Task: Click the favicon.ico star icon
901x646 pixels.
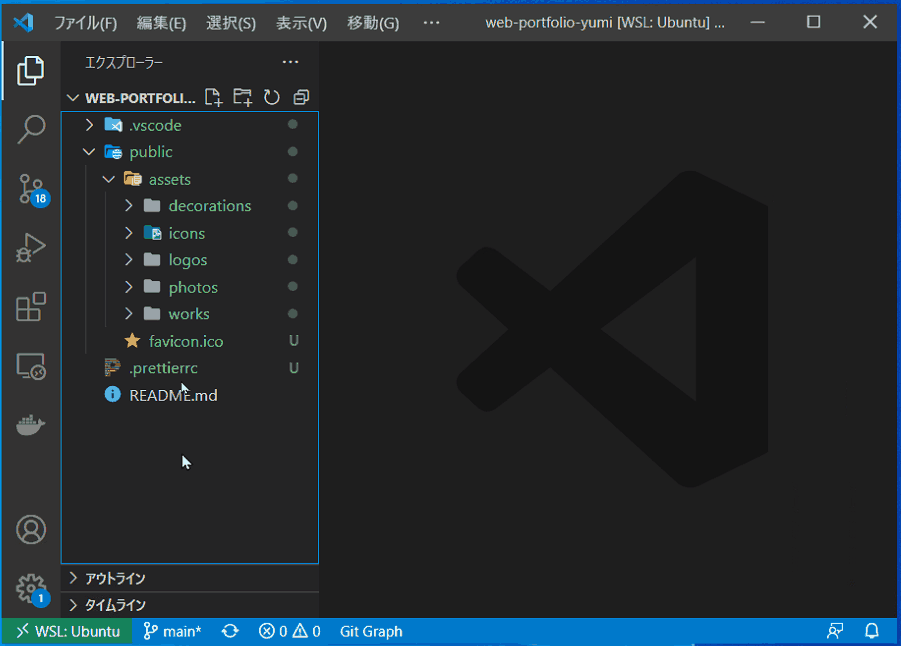Action: tap(132, 341)
